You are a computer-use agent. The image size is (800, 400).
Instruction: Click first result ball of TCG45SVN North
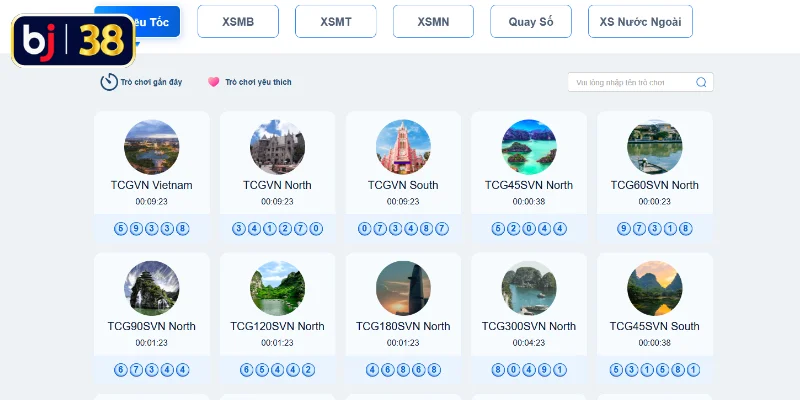tap(498, 229)
